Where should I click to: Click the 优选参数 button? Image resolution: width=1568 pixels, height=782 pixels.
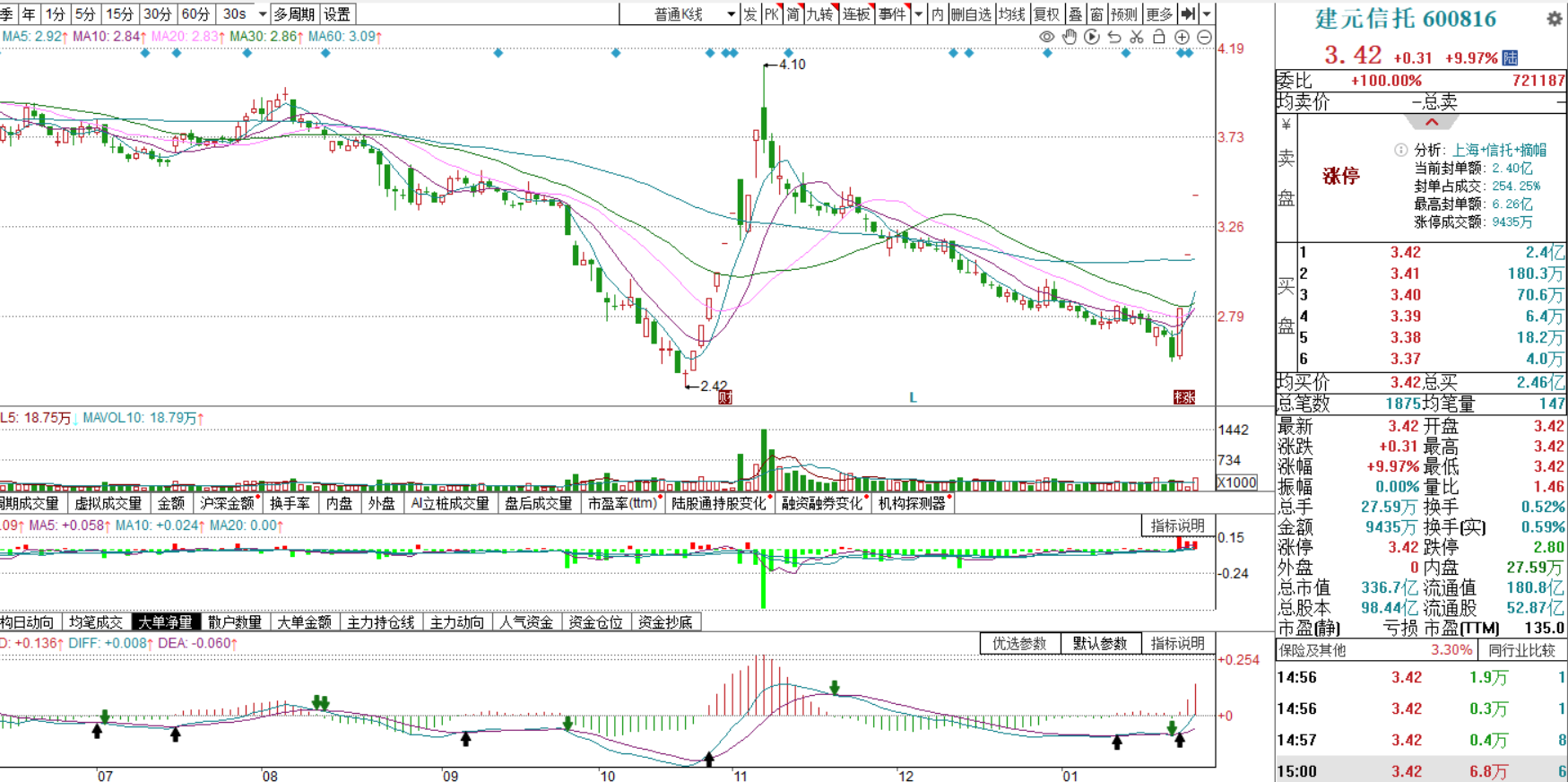1019,643
